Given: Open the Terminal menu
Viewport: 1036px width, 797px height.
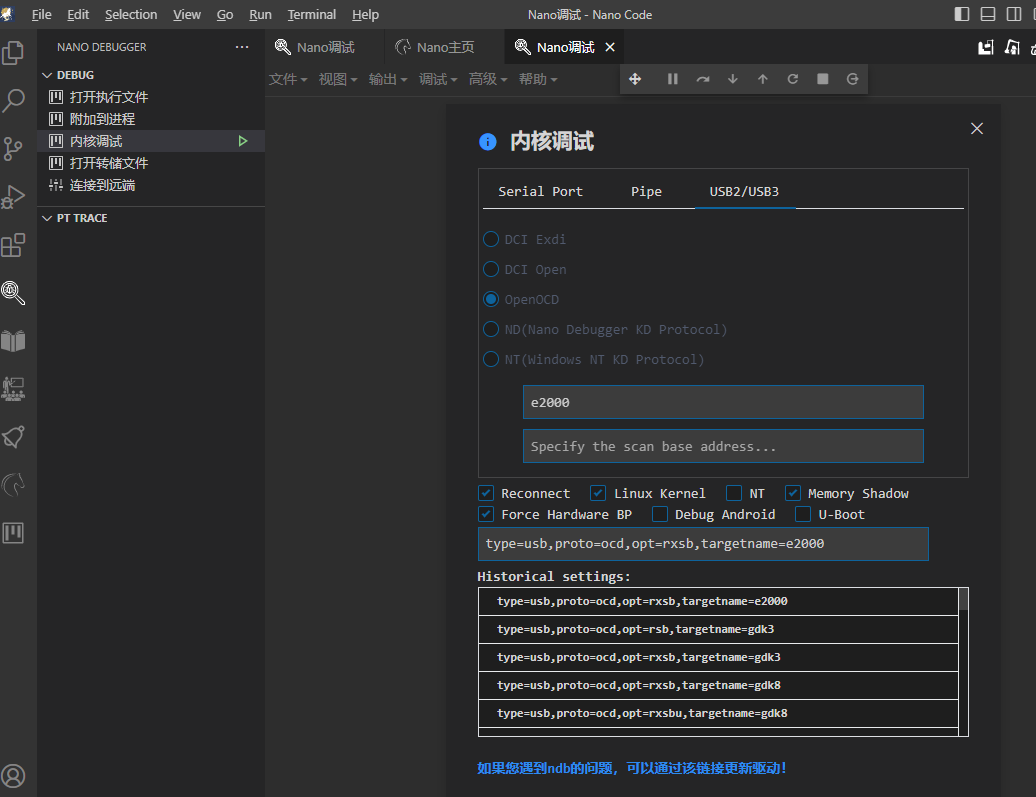Looking at the screenshot, I should click(x=311, y=15).
